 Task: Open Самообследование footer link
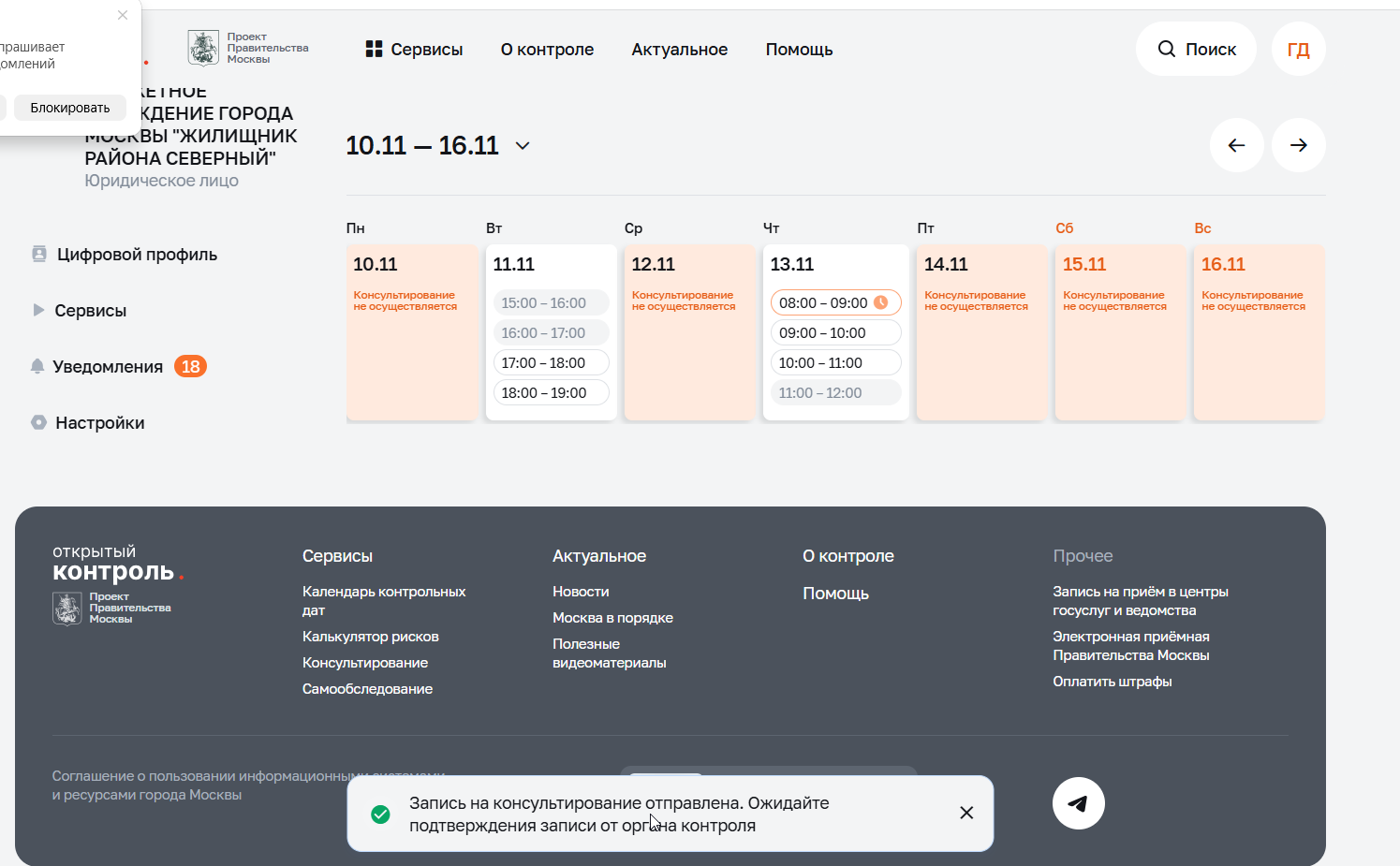pyautogui.click(x=367, y=688)
